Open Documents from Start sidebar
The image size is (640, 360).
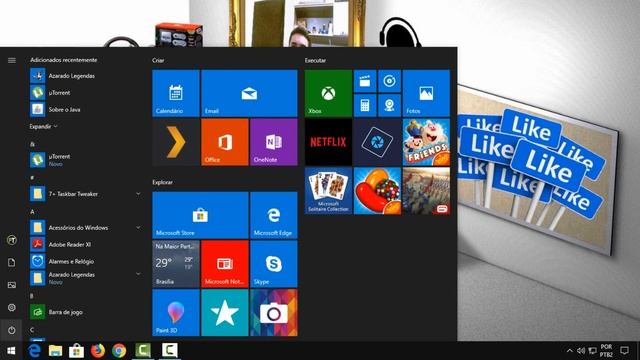point(11,262)
